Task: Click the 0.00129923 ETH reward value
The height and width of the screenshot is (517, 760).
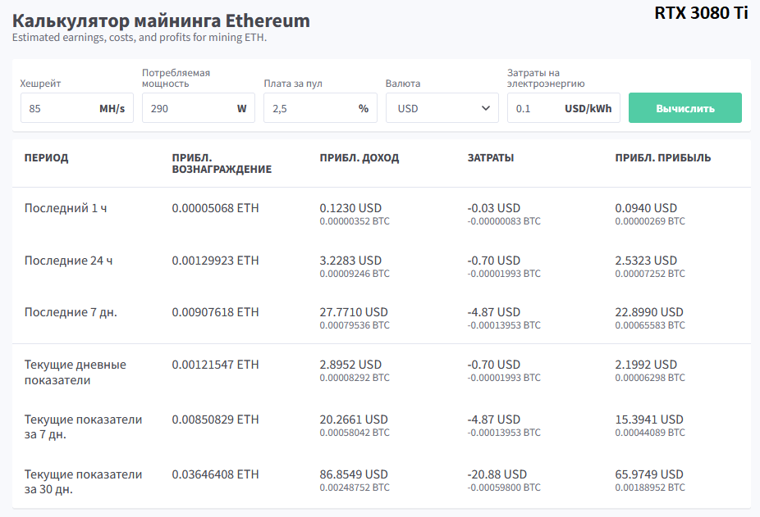Action: coord(215,260)
